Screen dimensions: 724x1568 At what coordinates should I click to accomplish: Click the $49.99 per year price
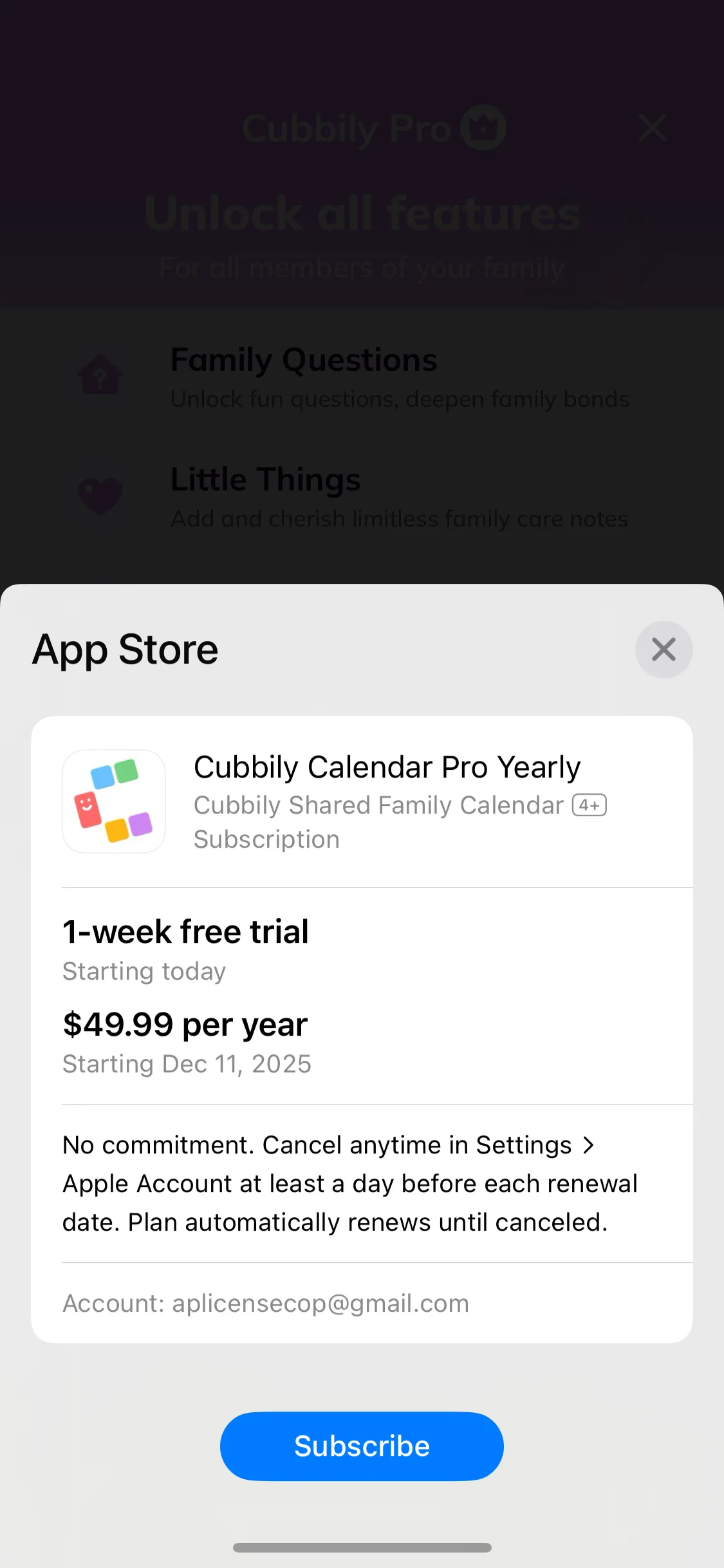click(x=185, y=1024)
